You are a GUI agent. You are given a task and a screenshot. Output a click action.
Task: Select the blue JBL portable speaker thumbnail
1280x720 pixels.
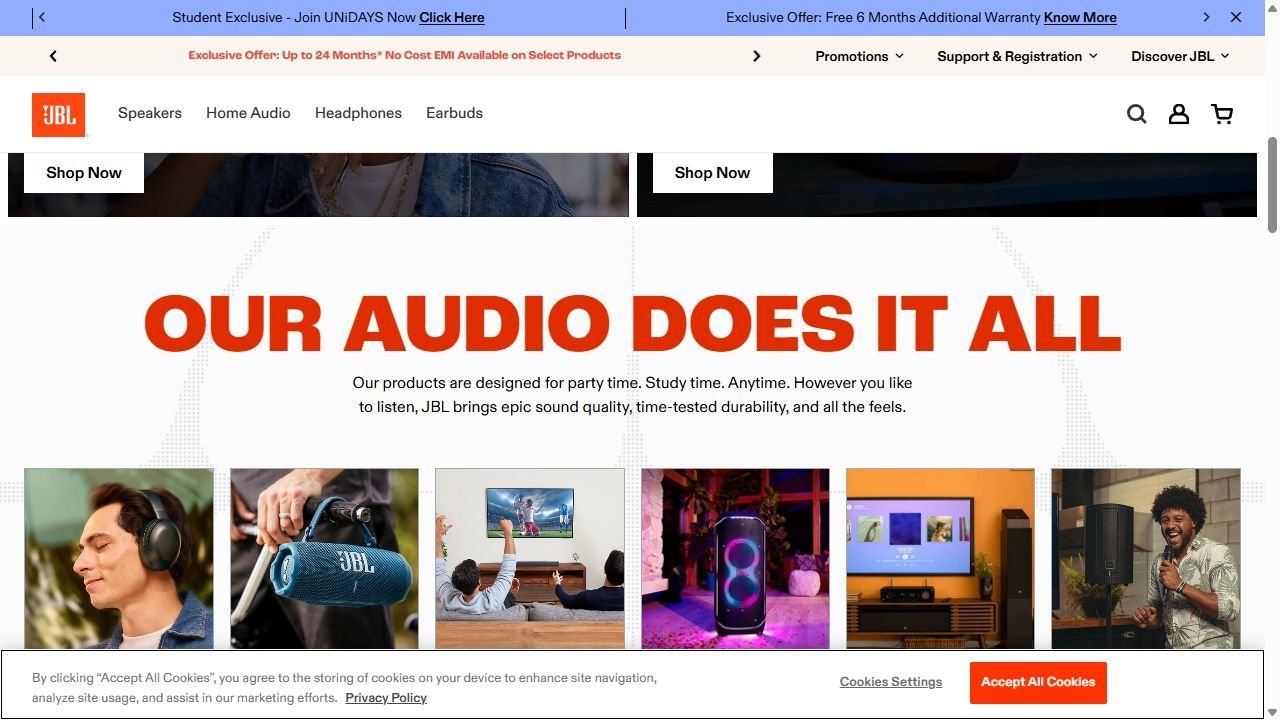(324, 558)
